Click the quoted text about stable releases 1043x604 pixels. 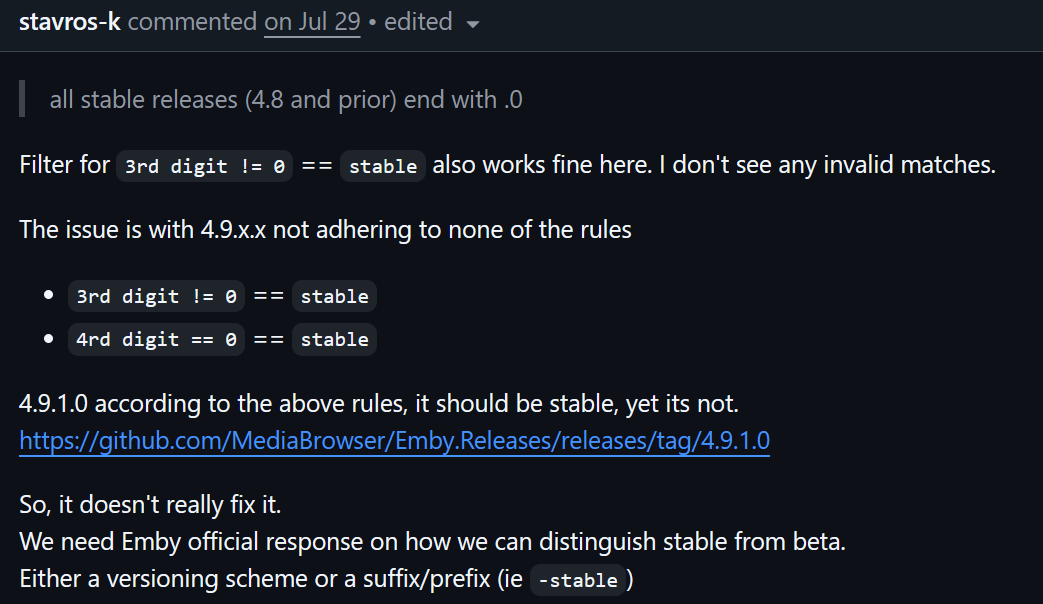[x=285, y=99]
